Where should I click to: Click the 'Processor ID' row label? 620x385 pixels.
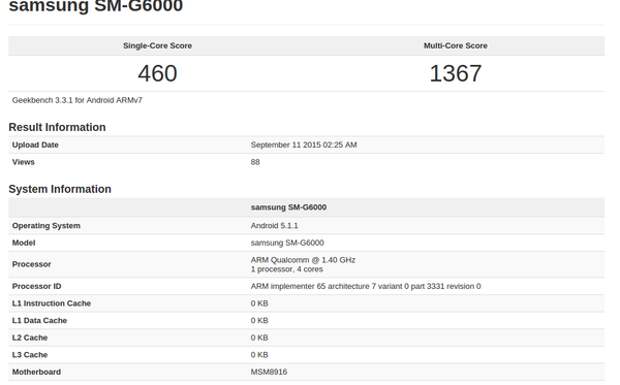coord(37,286)
